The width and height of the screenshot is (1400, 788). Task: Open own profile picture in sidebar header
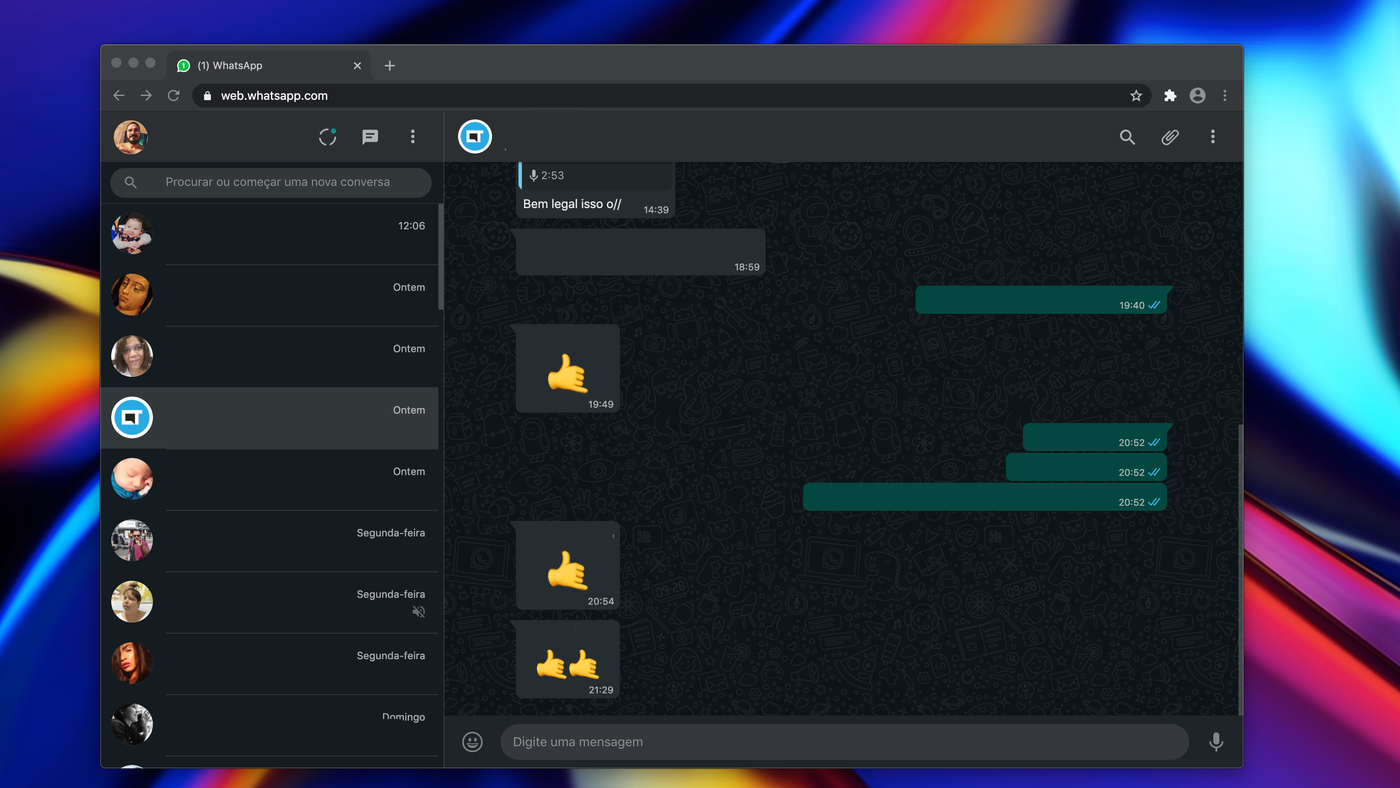pyautogui.click(x=131, y=137)
